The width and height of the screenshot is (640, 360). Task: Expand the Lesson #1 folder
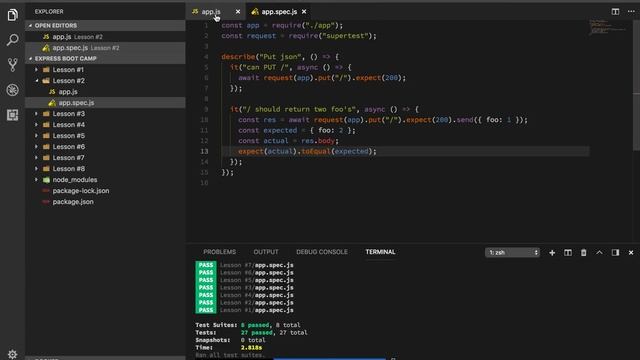(105, 69)
